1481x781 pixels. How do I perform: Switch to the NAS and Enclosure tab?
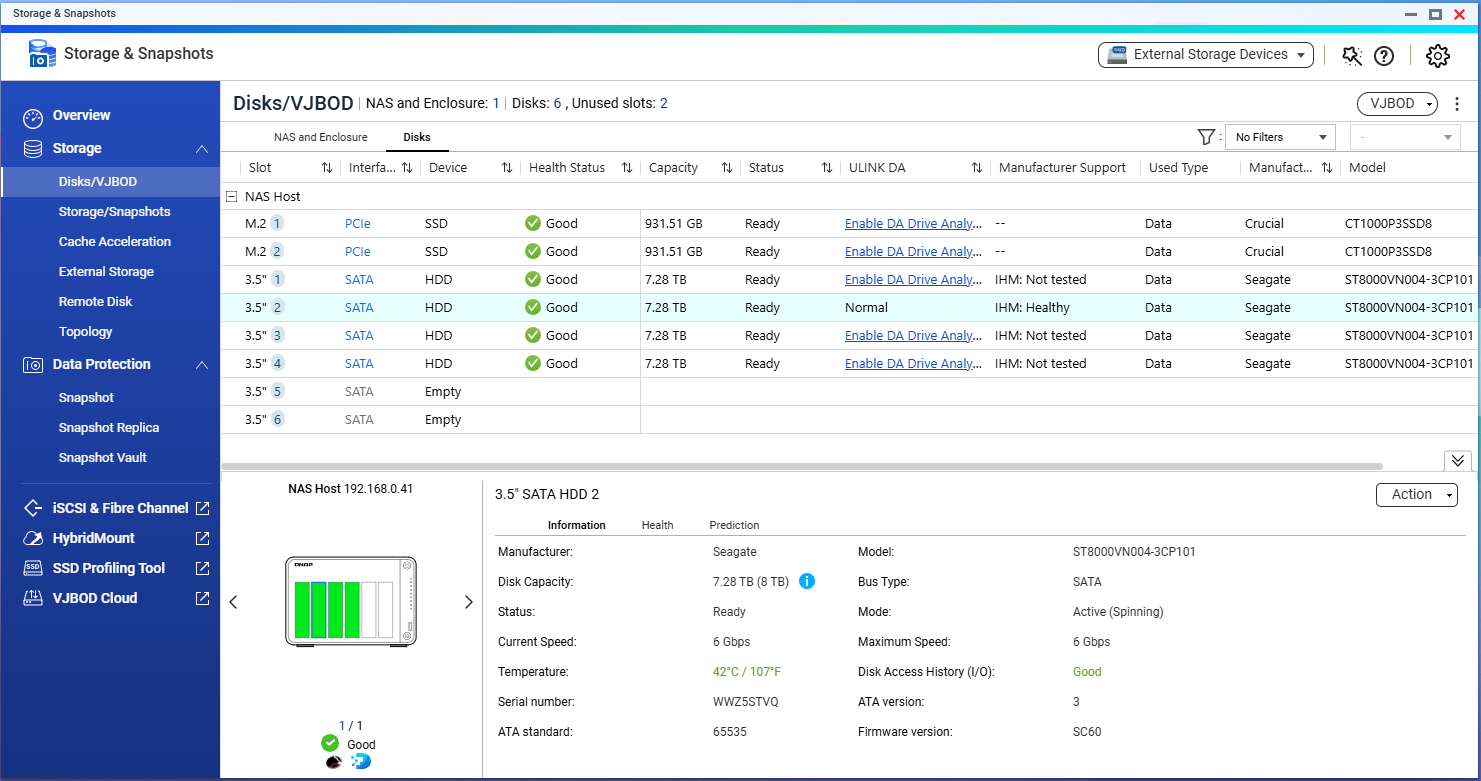[x=320, y=137]
